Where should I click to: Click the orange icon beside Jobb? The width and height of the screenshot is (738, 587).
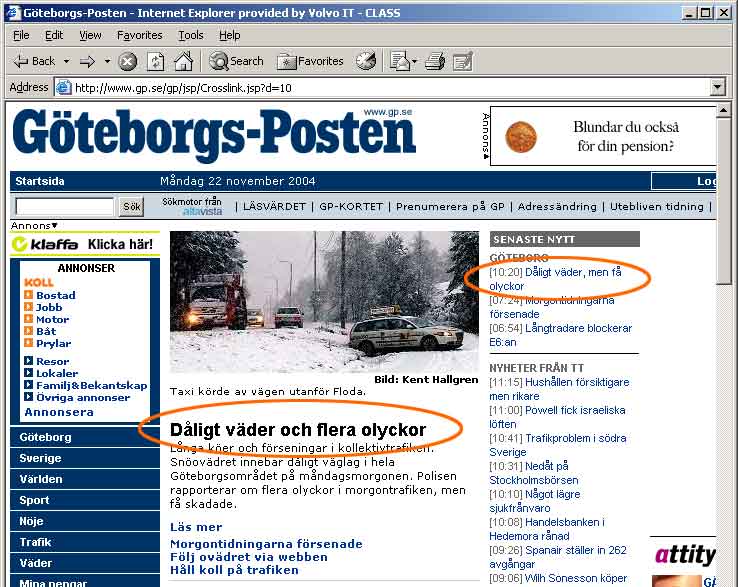tap(28, 306)
